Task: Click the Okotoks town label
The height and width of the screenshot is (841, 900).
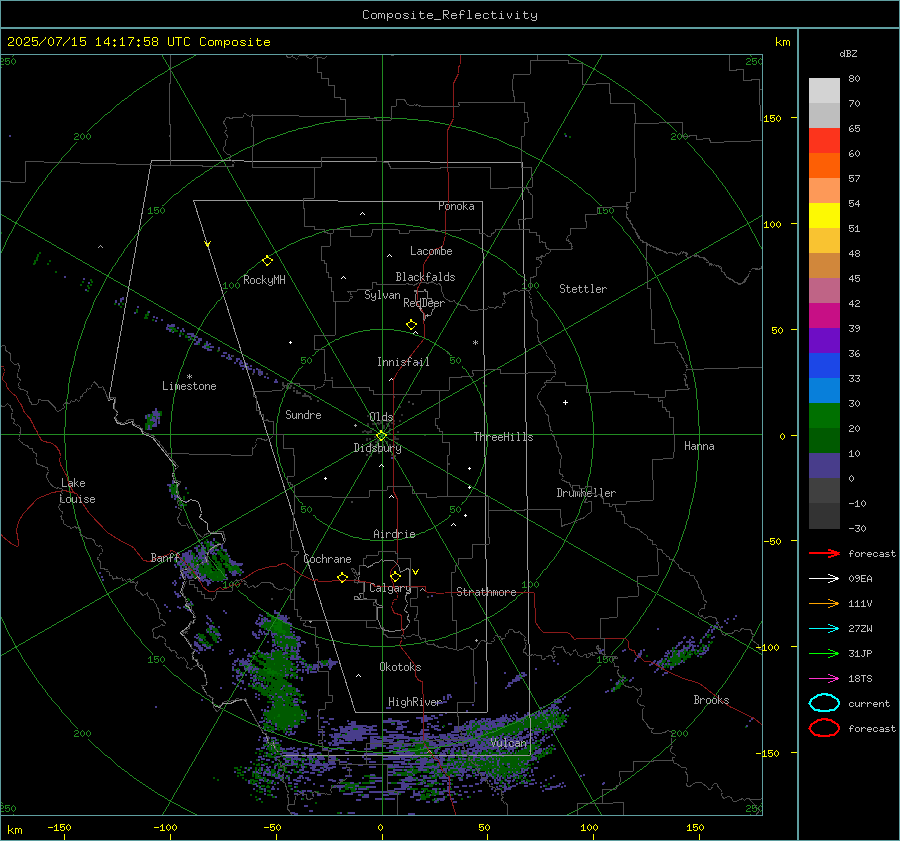Action: [x=400, y=667]
